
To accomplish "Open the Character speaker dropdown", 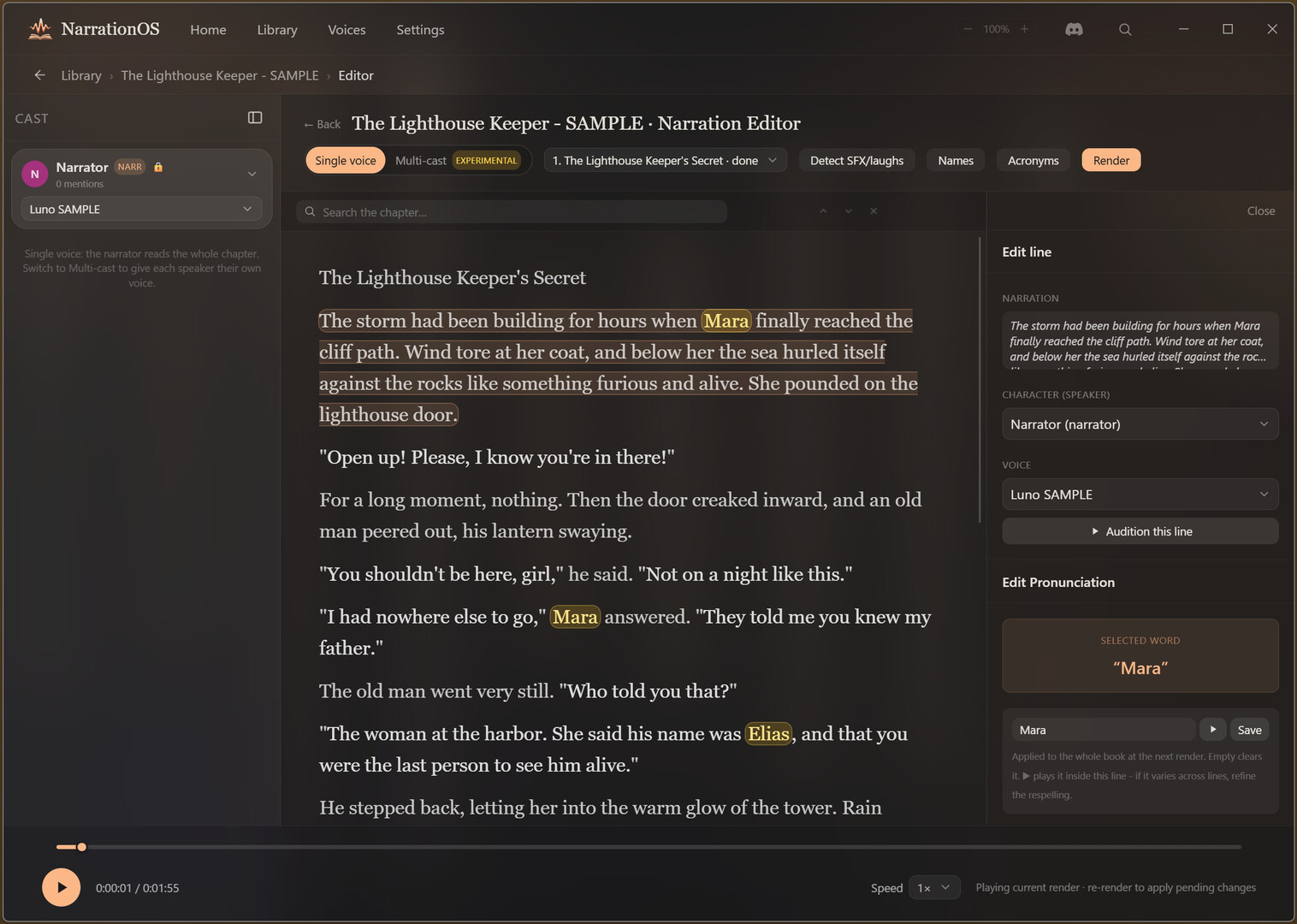I will pyautogui.click(x=1140, y=424).
